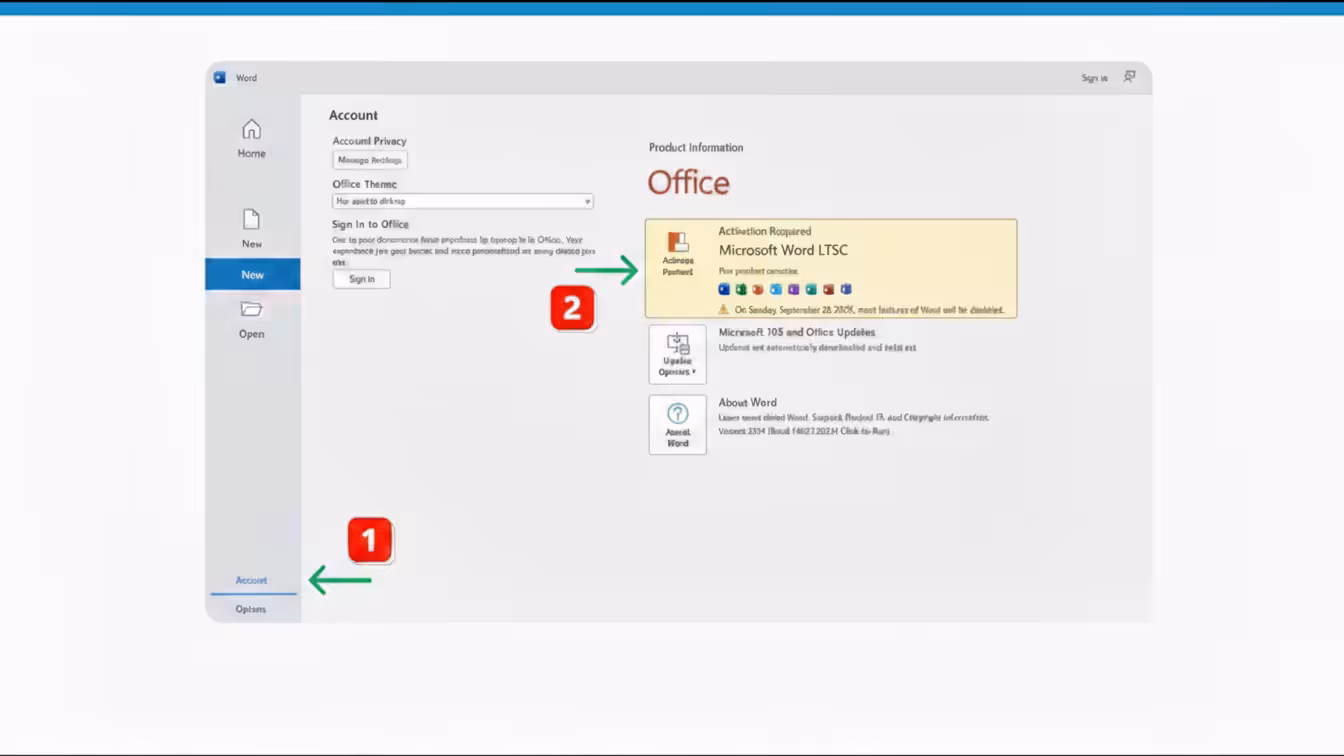Click the Word logo in the title bar
This screenshot has width=1344, height=756.
[x=220, y=78]
